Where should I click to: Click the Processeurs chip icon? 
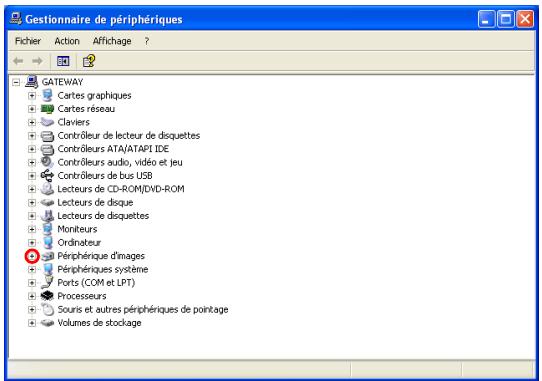pos(47,296)
